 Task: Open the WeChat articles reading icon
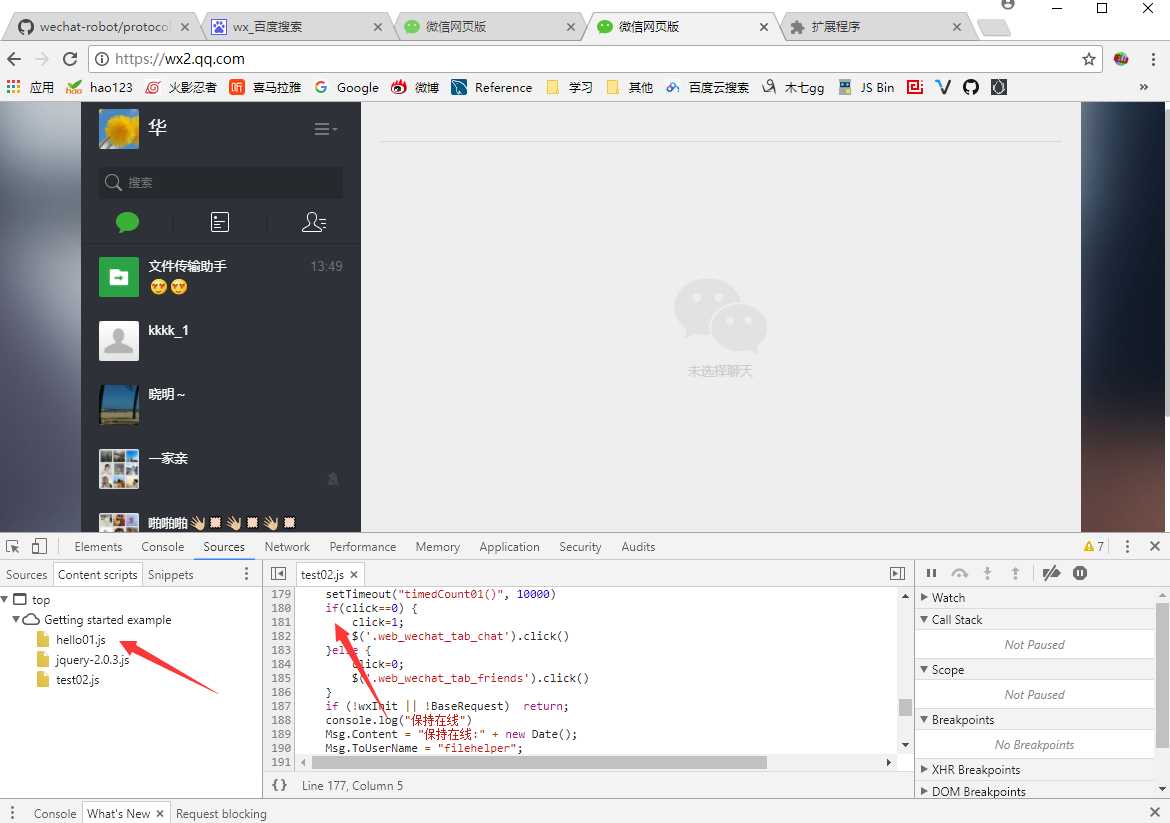pyautogui.click(x=220, y=222)
